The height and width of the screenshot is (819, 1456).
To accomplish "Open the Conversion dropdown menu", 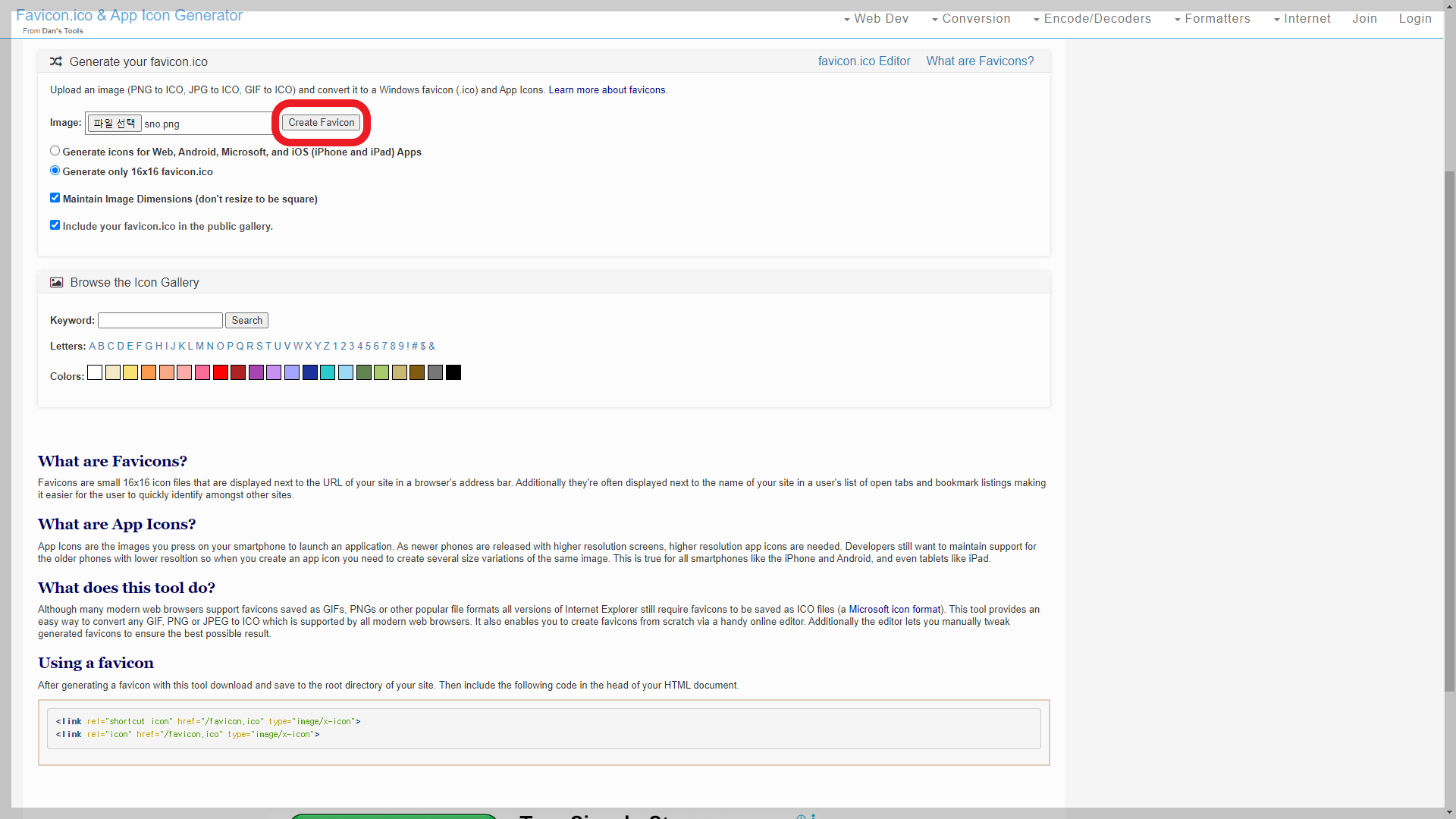I will click(971, 19).
